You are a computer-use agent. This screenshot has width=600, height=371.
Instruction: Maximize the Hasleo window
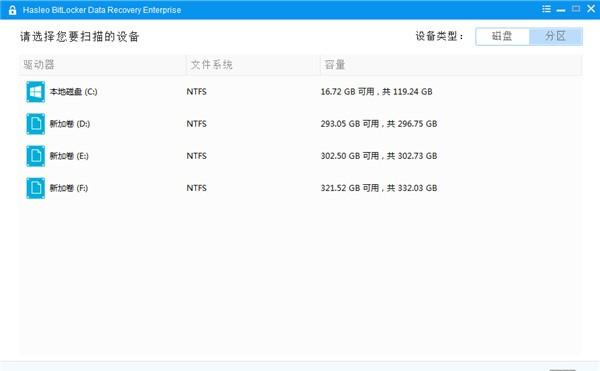[x=576, y=8]
